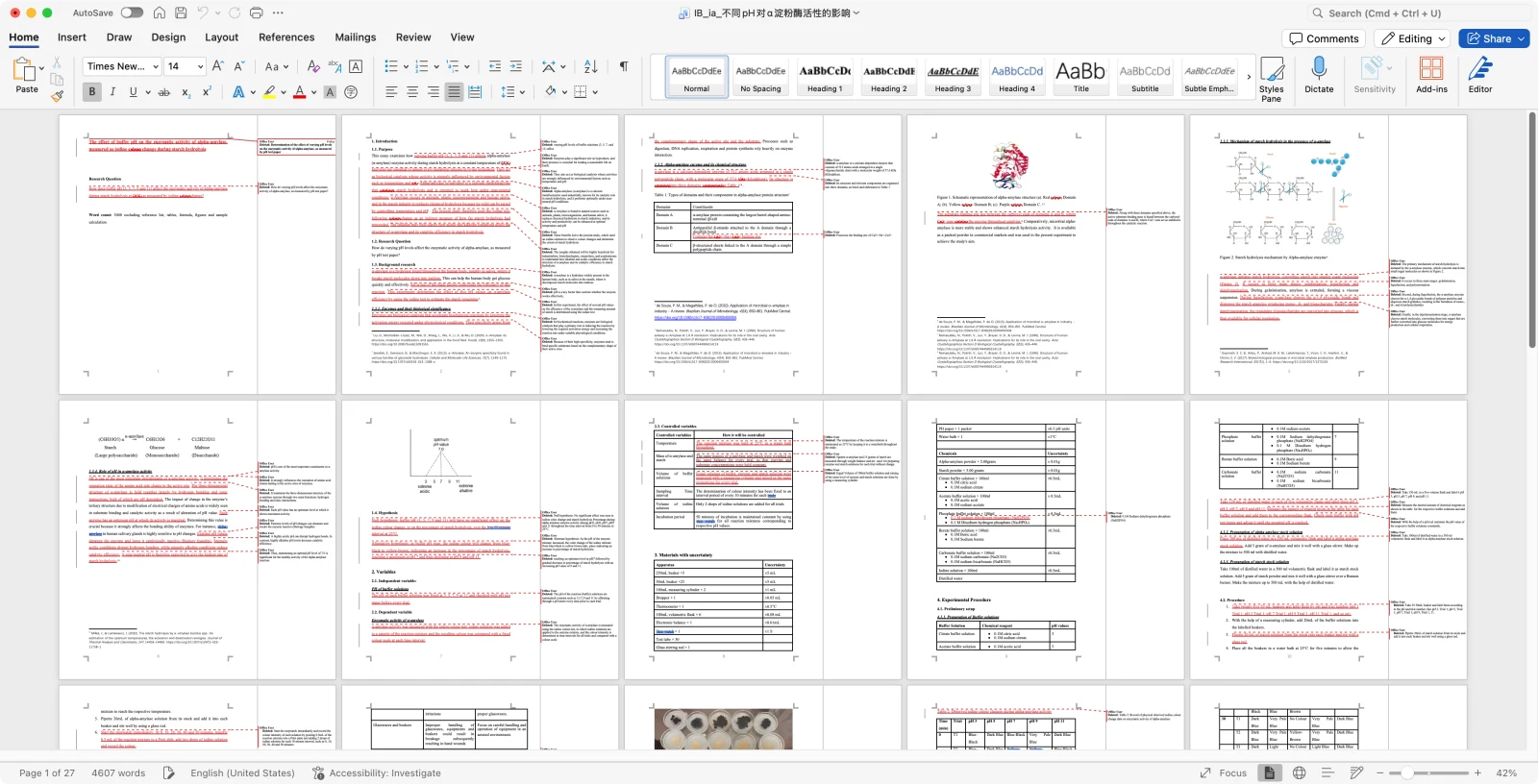Show or hide paragraph marks
This screenshot has width=1538, height=784.
coord(624,66)
